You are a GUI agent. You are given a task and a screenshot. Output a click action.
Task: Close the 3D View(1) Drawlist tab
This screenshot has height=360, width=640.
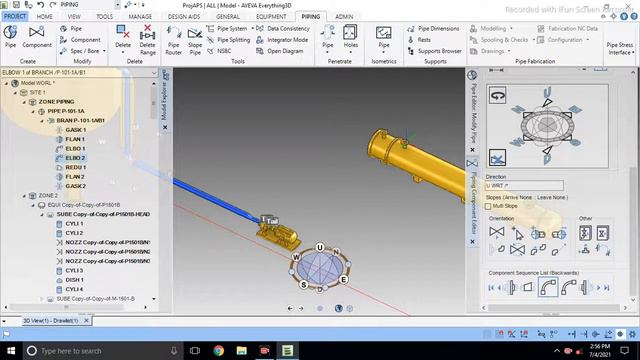pyautogui.click(x=86, y=321)
